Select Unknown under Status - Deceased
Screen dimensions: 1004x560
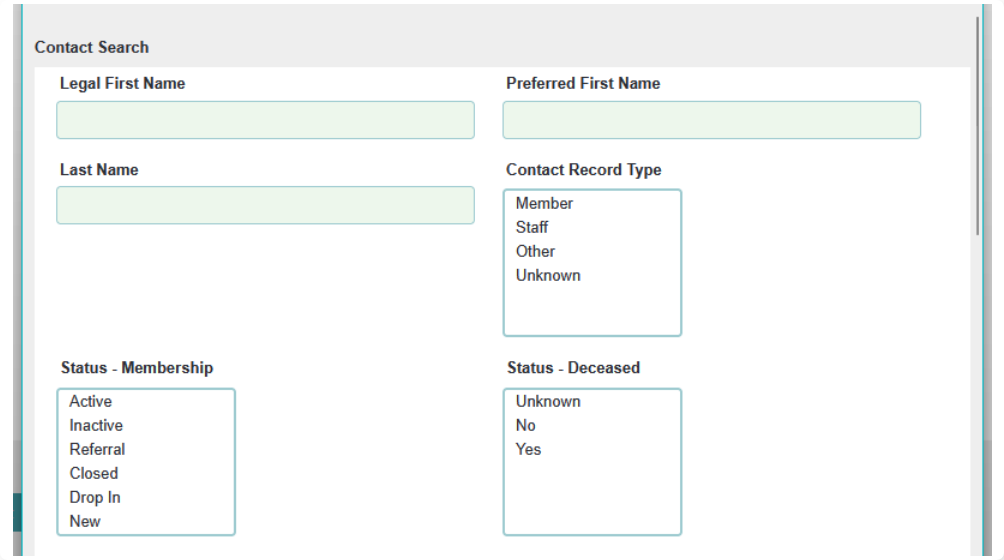coord(548,401)
